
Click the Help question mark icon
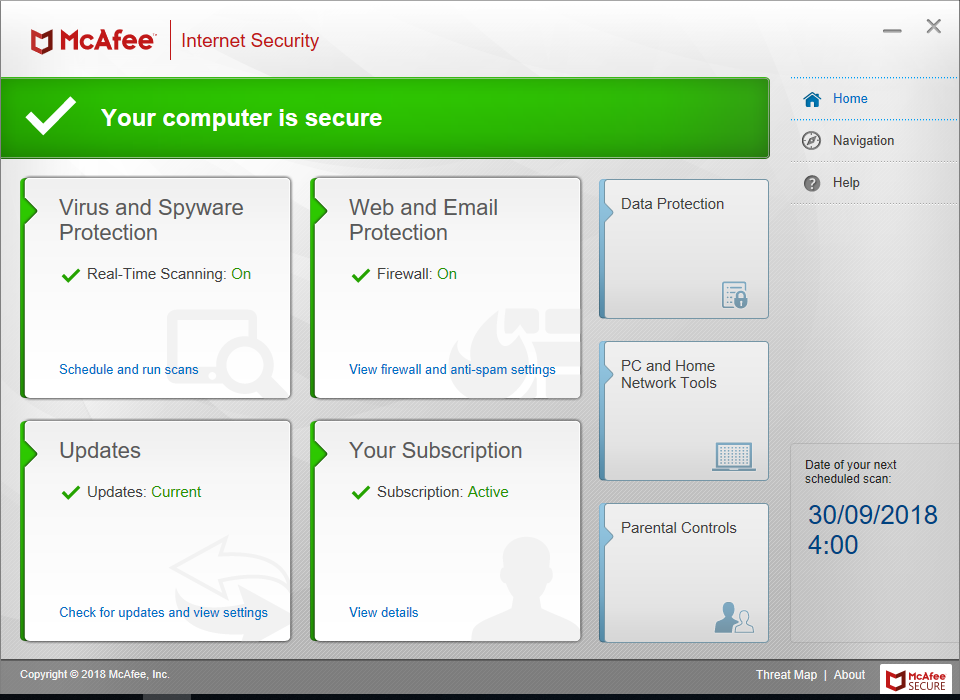812,183
